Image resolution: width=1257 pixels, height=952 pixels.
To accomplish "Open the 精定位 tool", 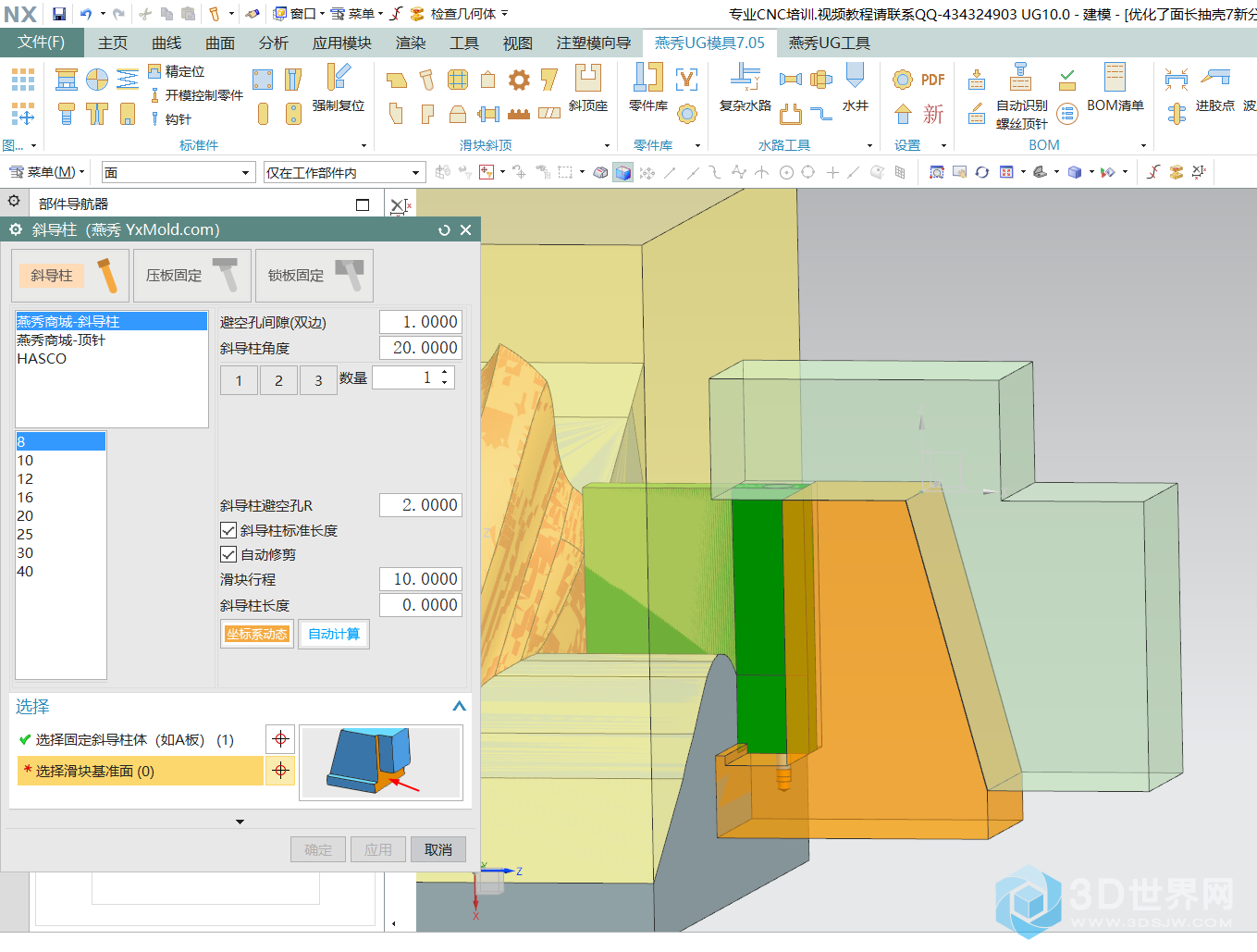I will [x=177, y=71].
